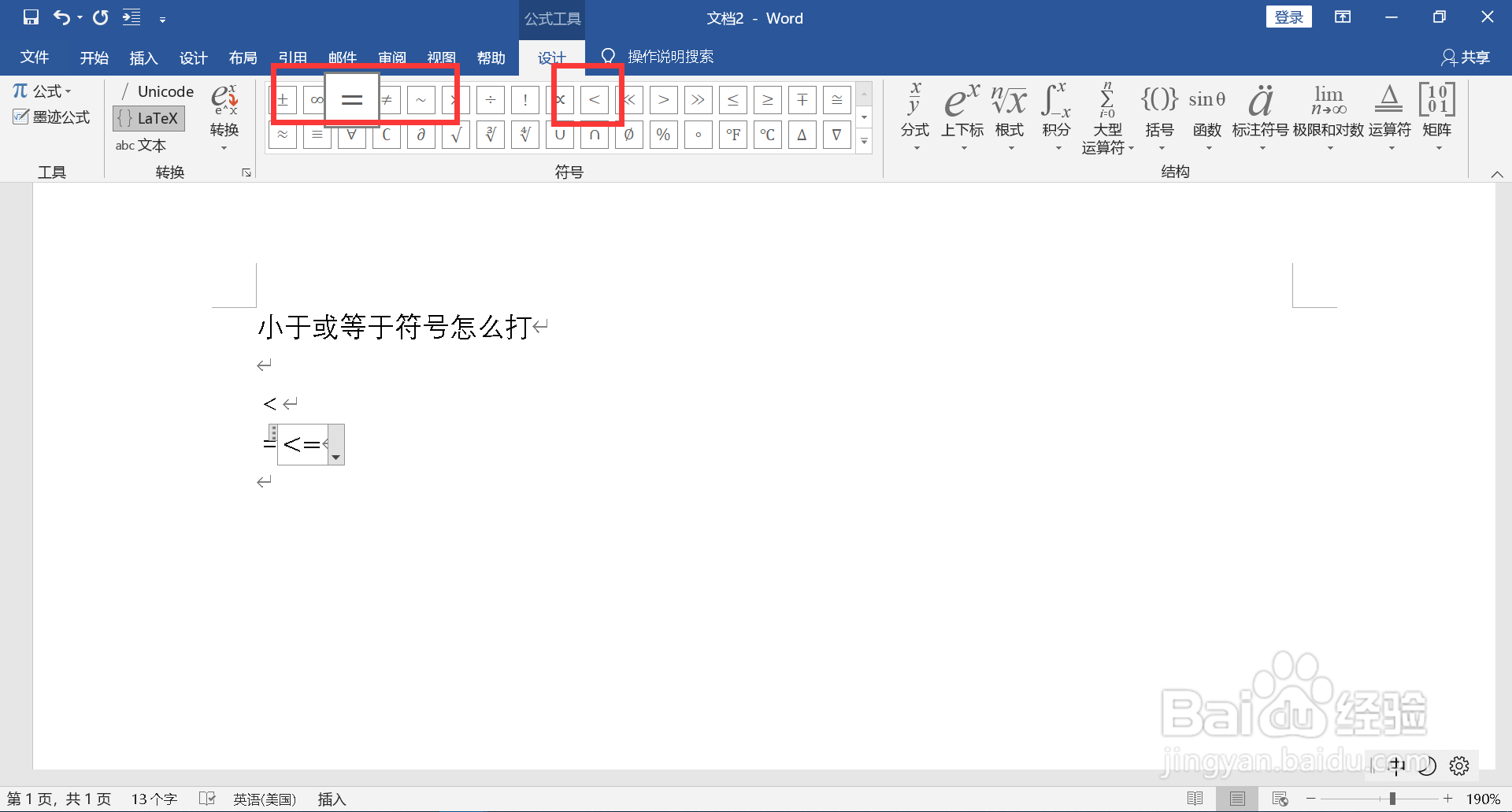This screenshot has height=812, width=1512.
Task: Open the 英语(美国) language setting
Action: pyautogui.click(x=265, y=799)
